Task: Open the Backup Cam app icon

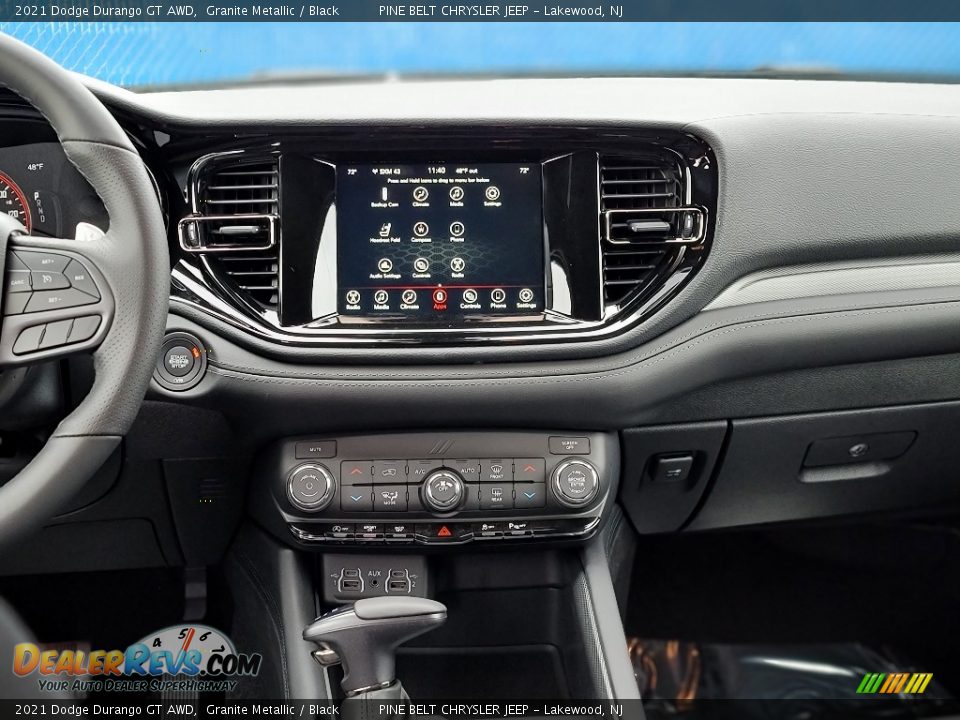Action: point(384,197)
